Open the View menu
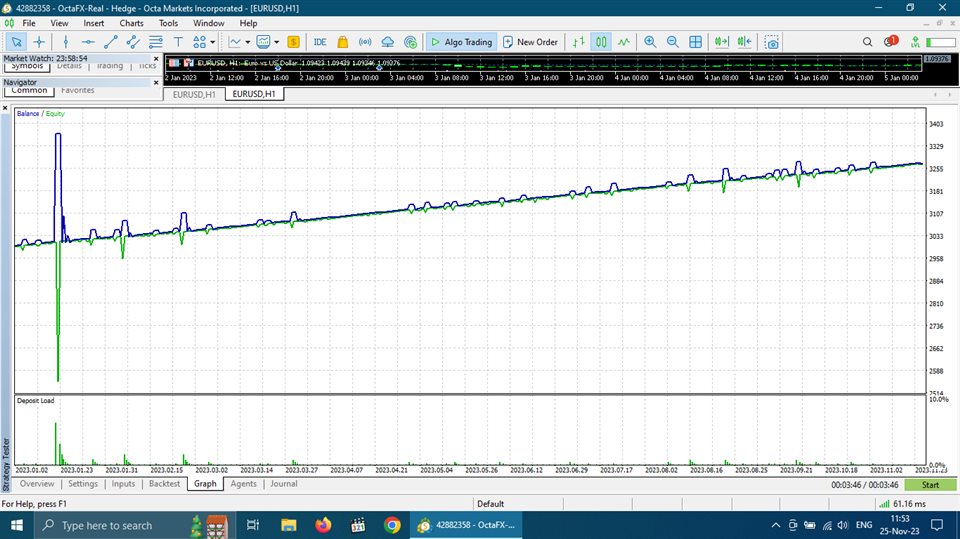The image size is (960, 539). (59, 23)
